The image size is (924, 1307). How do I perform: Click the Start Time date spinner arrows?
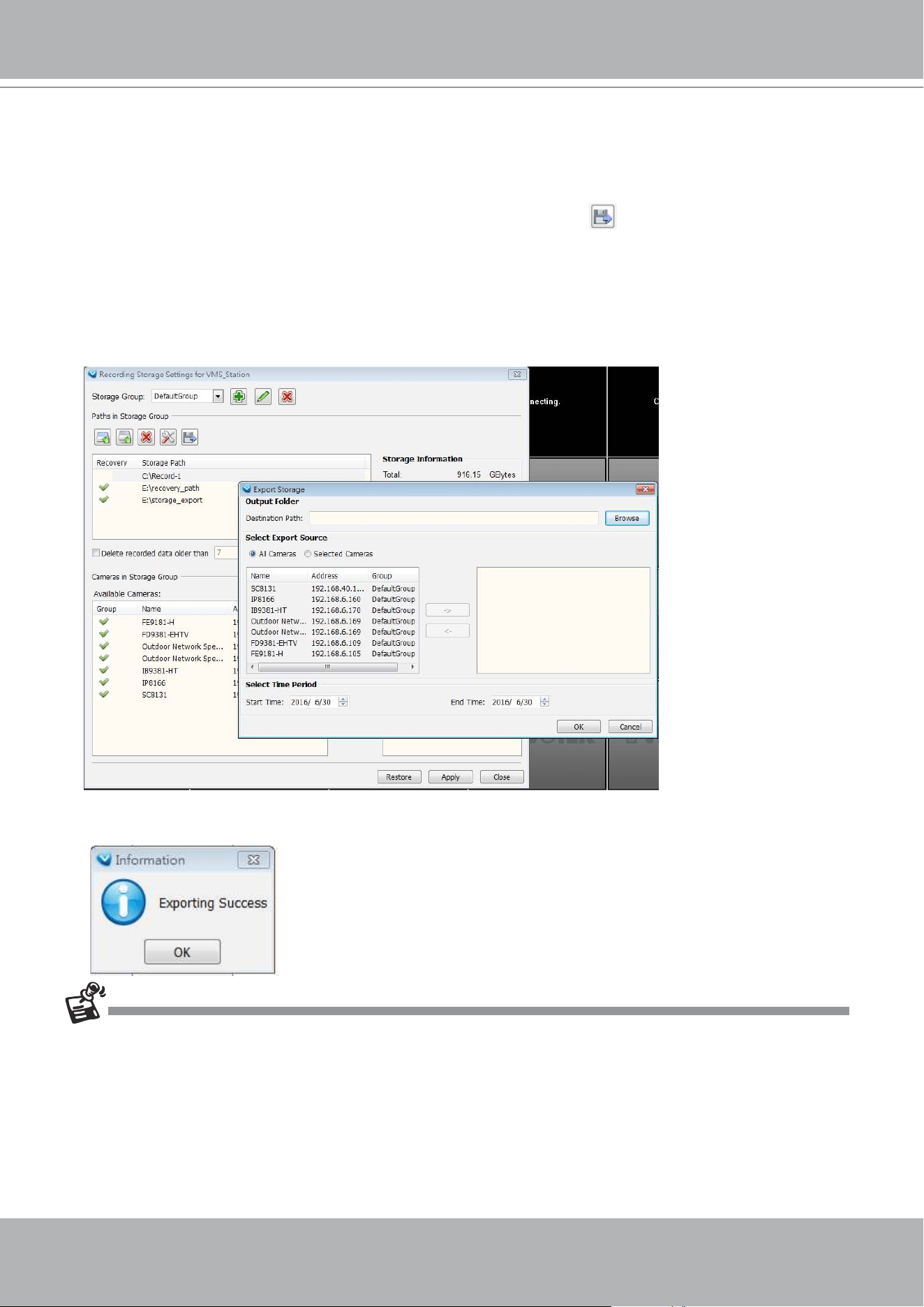pos(343,702)
